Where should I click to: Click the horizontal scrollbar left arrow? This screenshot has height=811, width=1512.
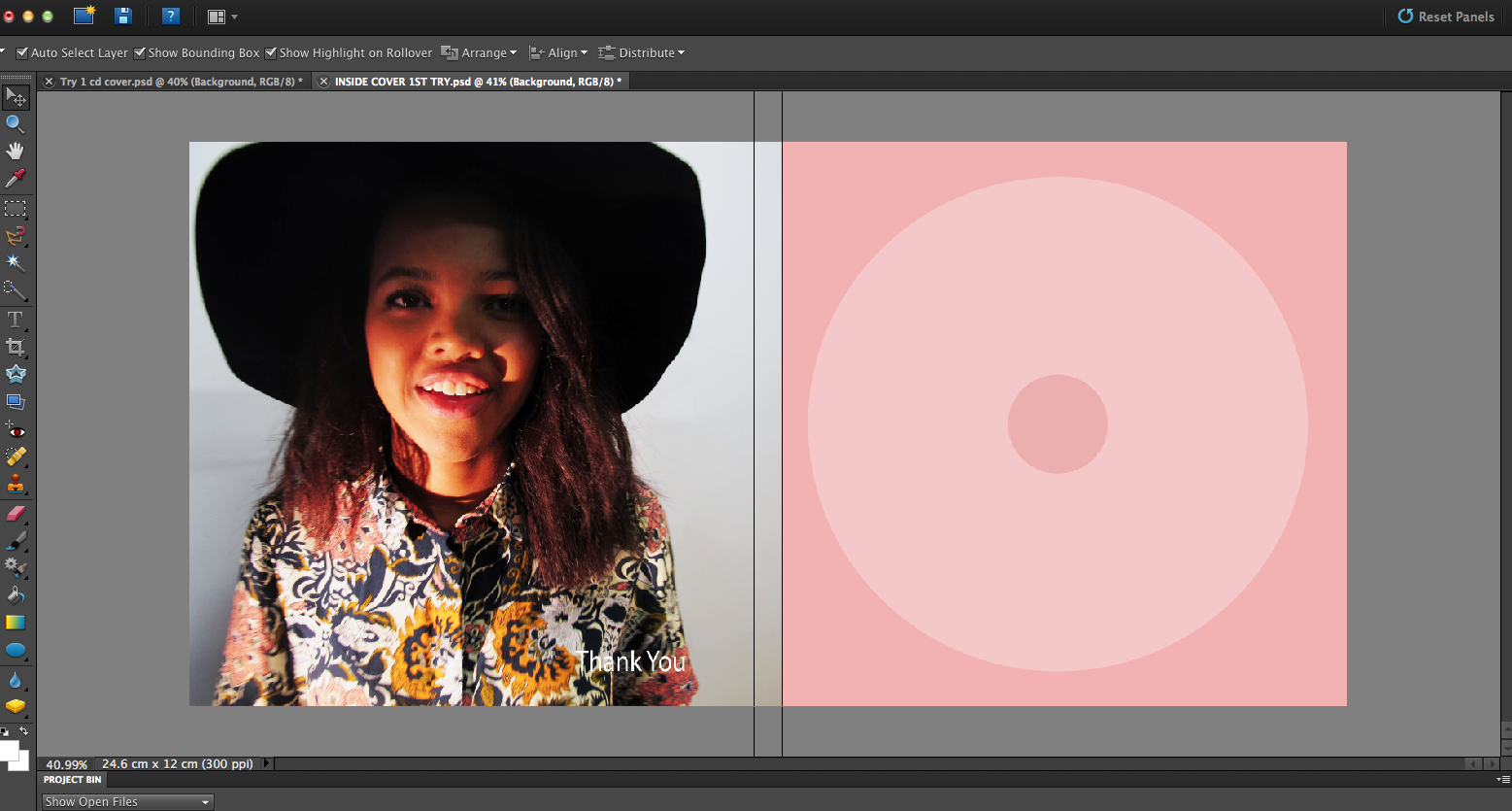[x=1473, y=764]
